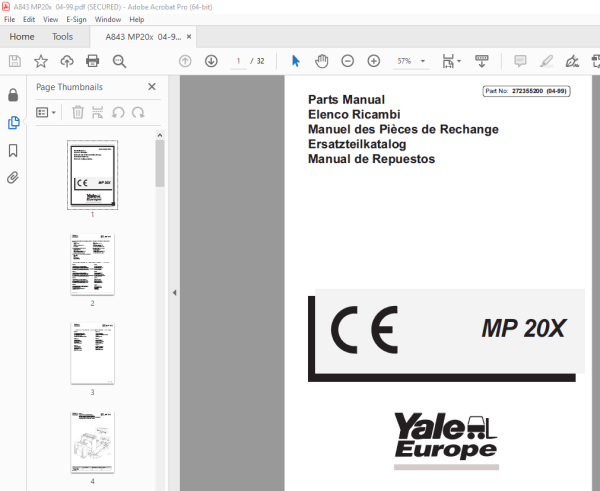Rotate page clockwise

click(x=138, y=113)
